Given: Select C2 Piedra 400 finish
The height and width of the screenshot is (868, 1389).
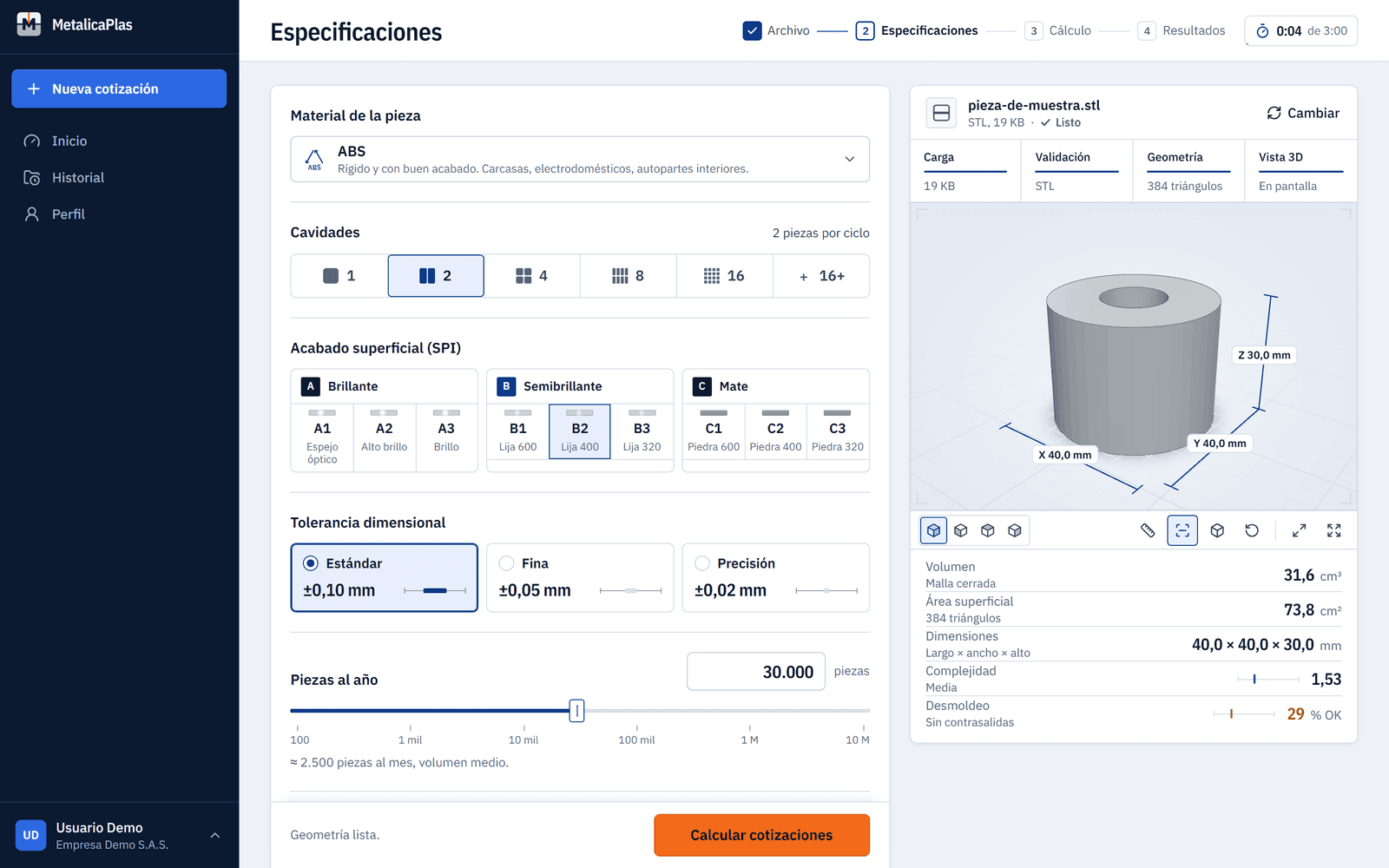Looking at the screenshot, I should (x=775, y=432).
